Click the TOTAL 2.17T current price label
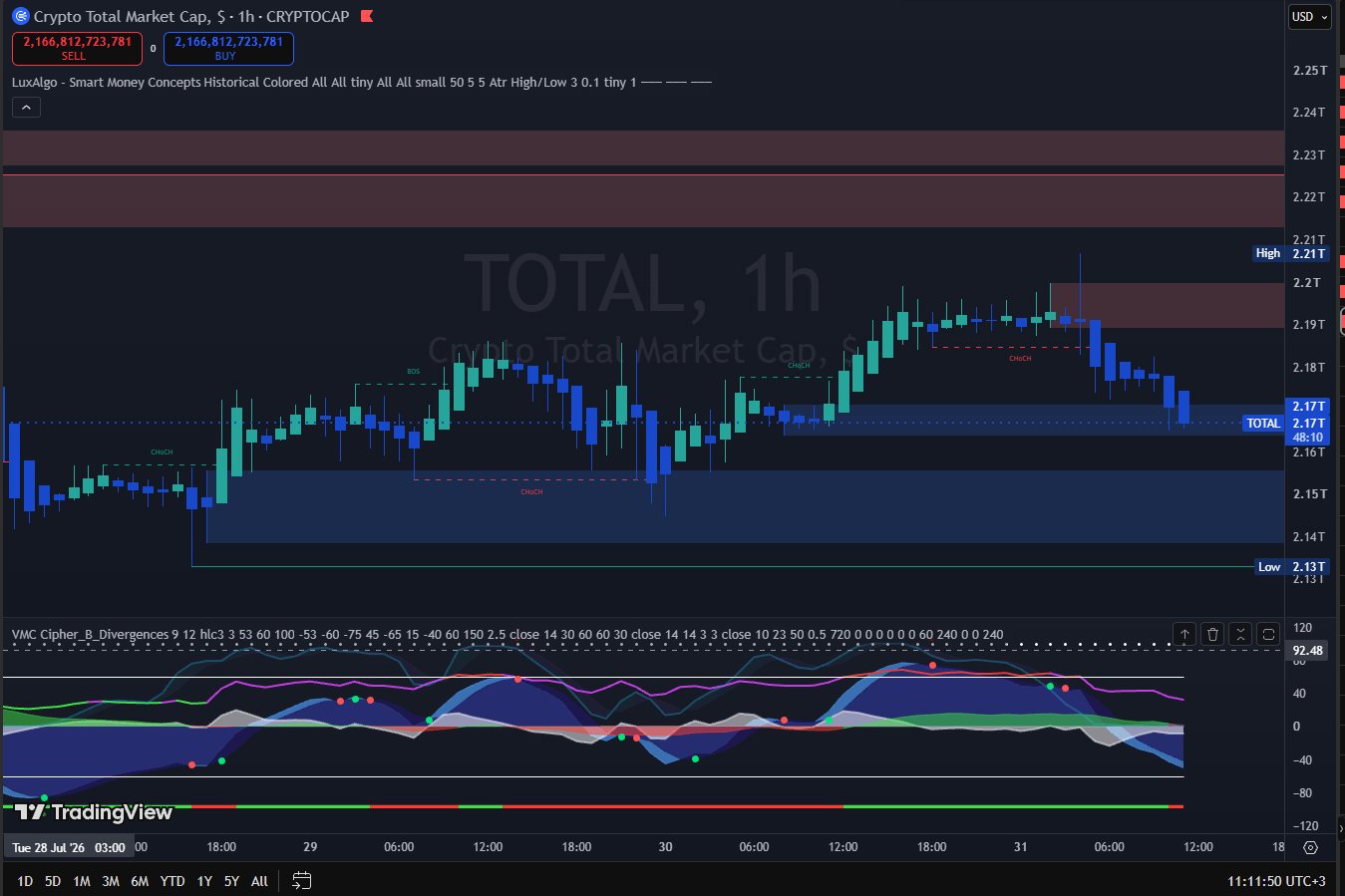Image resolution: width=1345 pixels, height=896 pixels. pos(1287,424)
